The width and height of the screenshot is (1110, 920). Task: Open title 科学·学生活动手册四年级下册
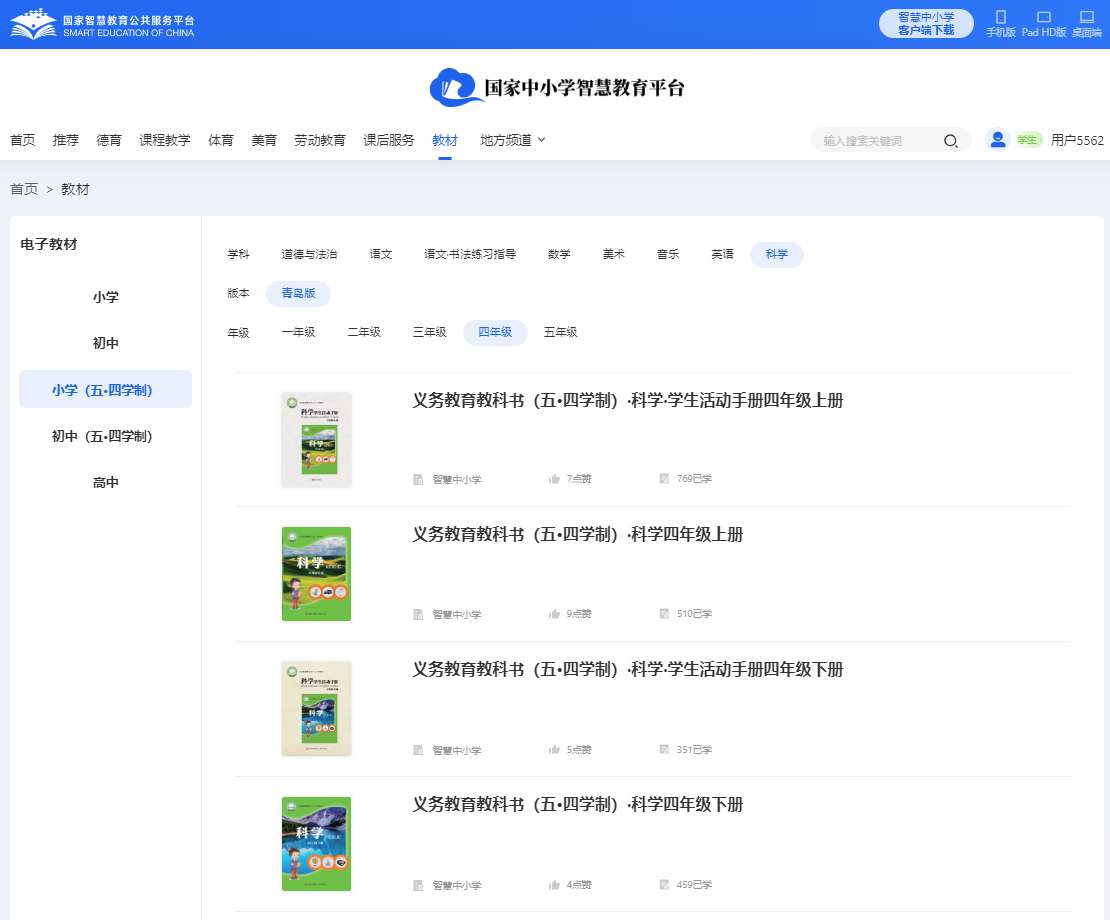click(628, 669)
